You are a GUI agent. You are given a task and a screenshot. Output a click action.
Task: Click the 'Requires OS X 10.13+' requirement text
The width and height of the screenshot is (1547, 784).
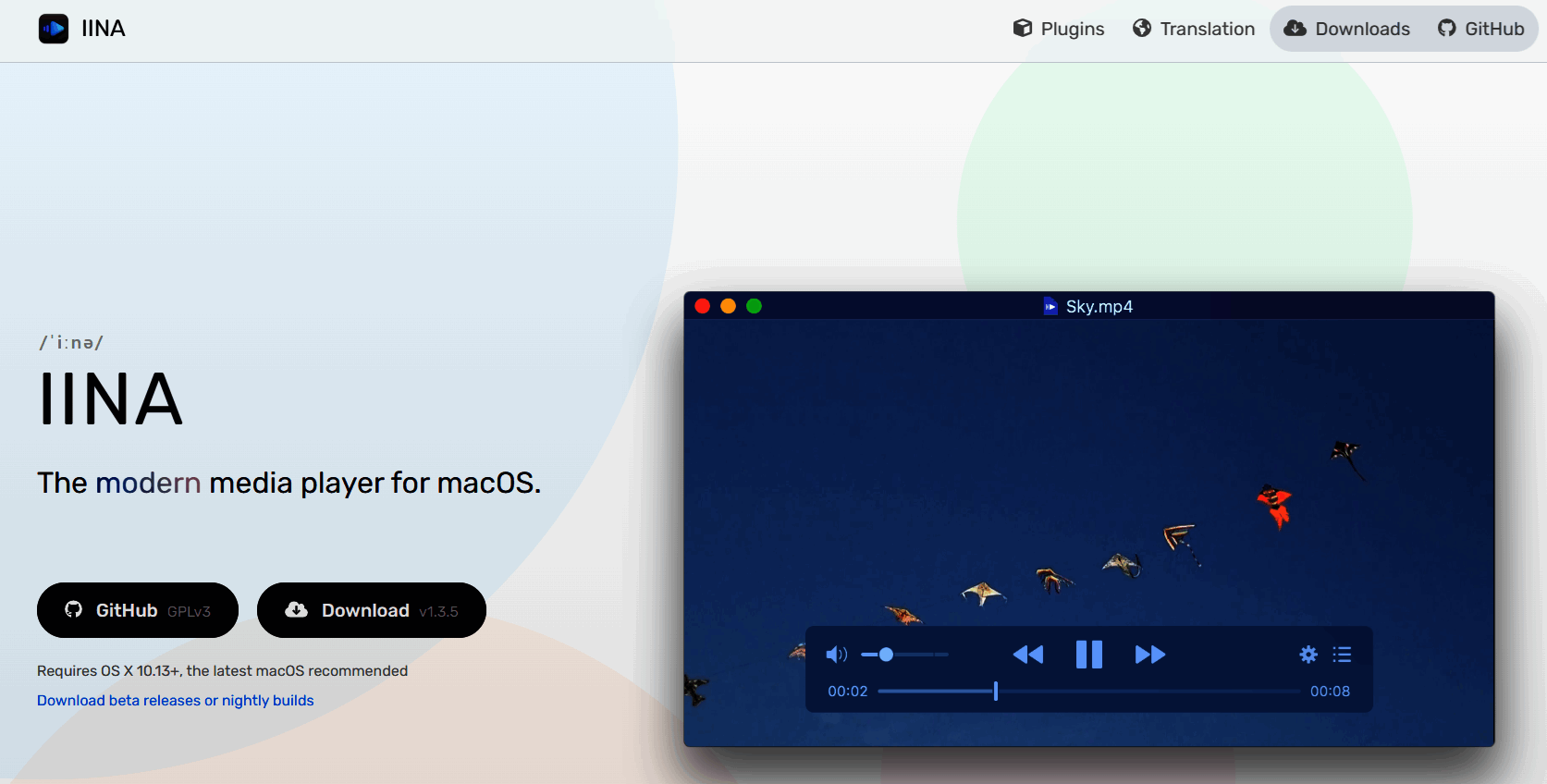(222, 671)
